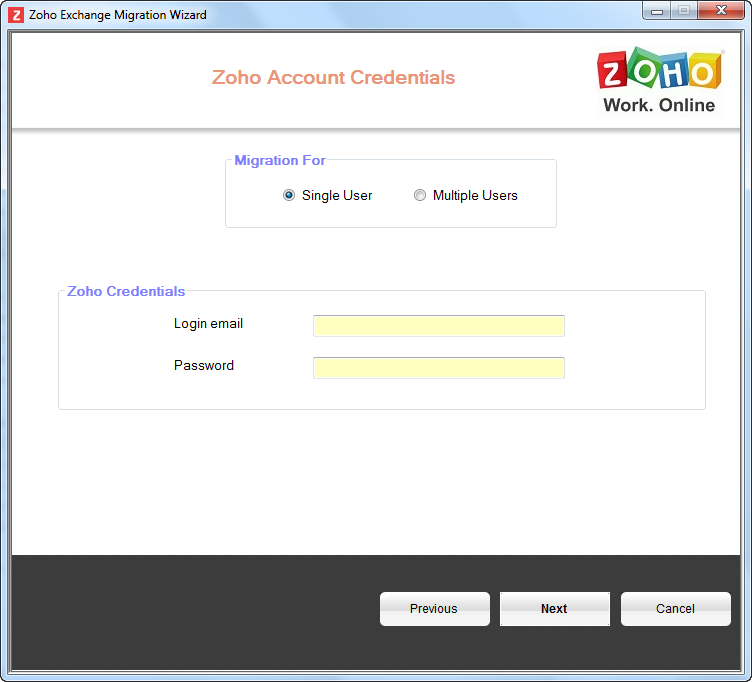Click the Zoho Credentials group label
Viewport: 752px width, 682px height.
126,291
